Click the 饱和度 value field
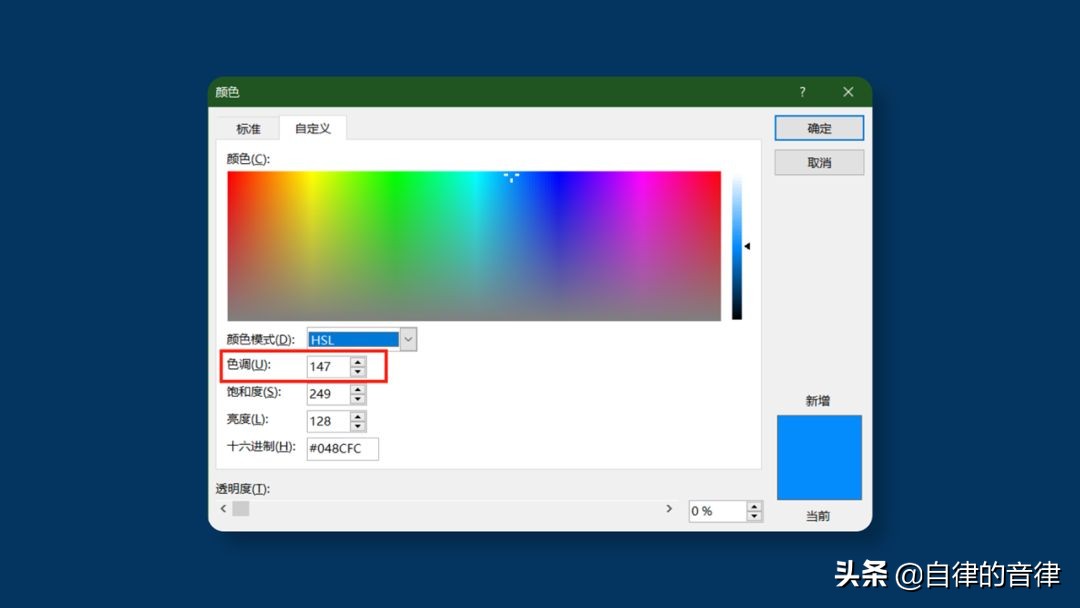The image size is (1080, 608). [x=328, y=394]
